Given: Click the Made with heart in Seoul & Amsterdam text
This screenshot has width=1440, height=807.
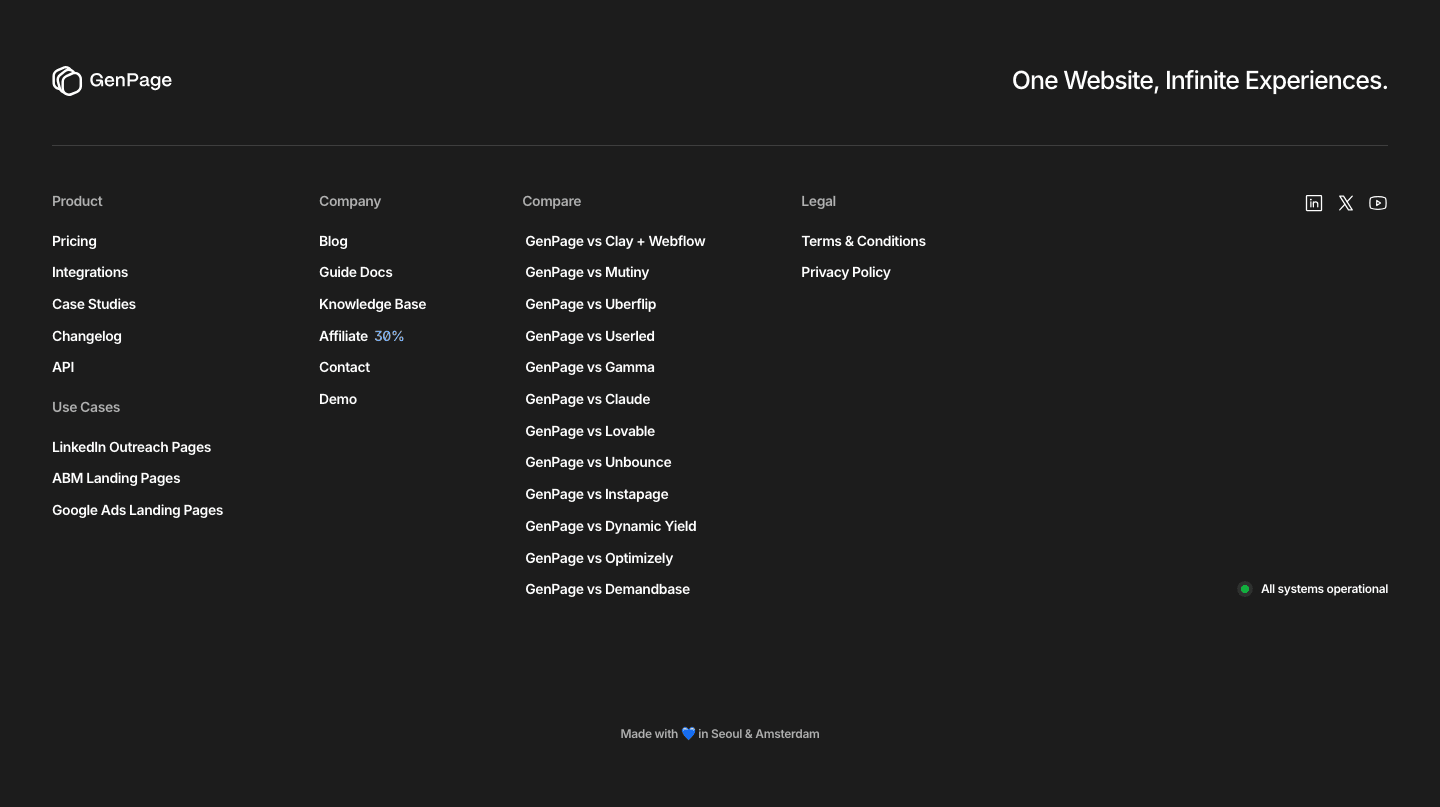Looking at the screenshot, I should (720, 734).
